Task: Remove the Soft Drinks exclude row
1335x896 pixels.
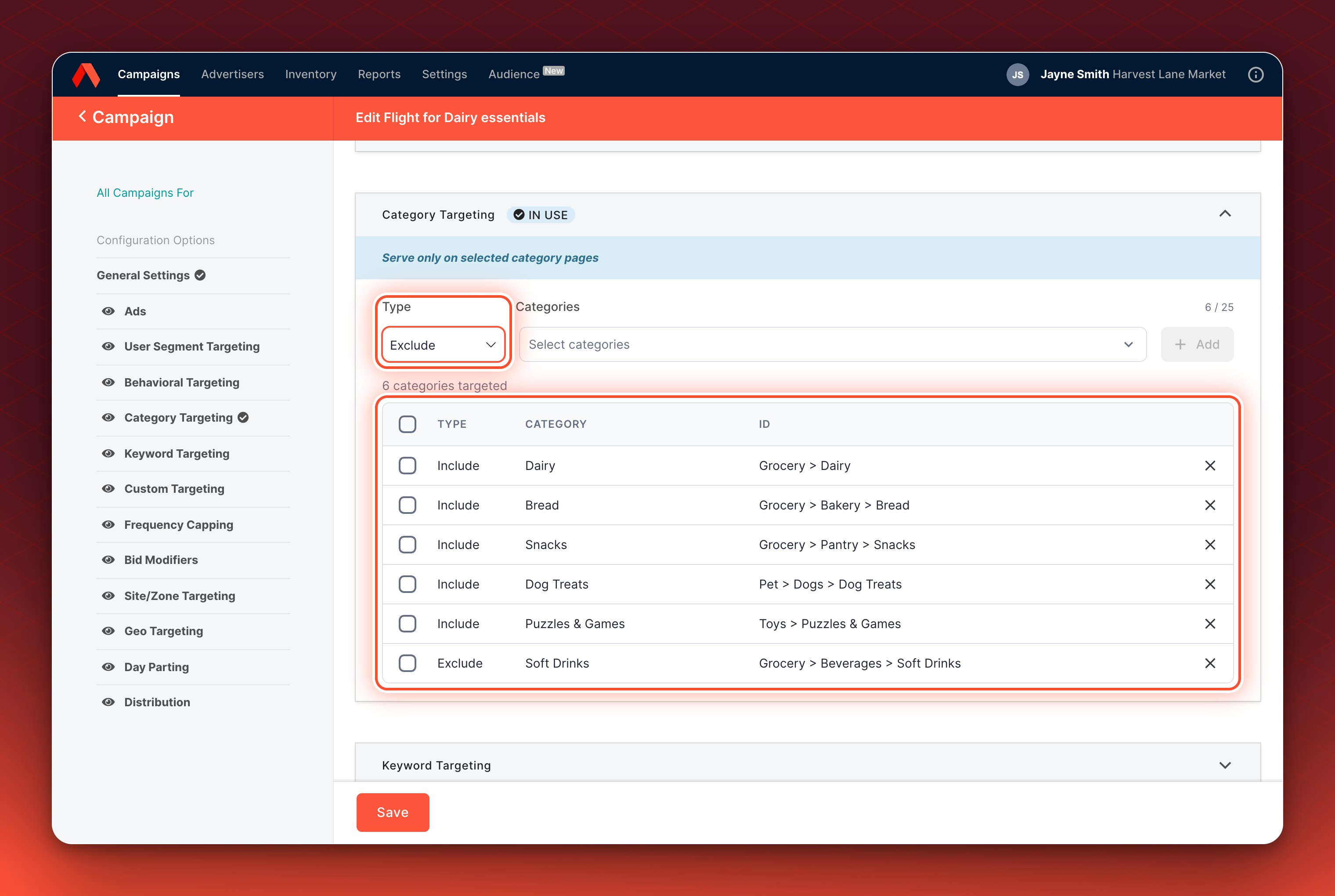Action: click(1210, 663)
